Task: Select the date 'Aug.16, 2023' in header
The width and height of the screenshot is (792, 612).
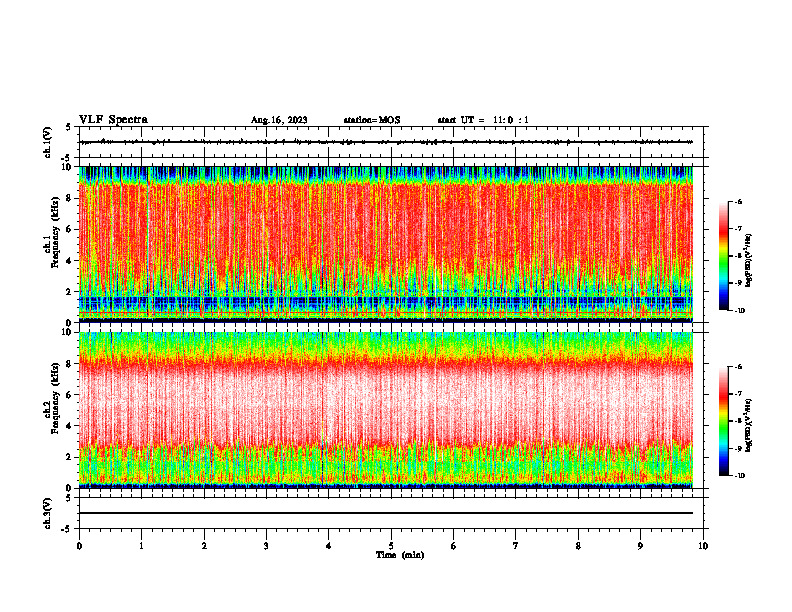Action: [x=279, y=120]
